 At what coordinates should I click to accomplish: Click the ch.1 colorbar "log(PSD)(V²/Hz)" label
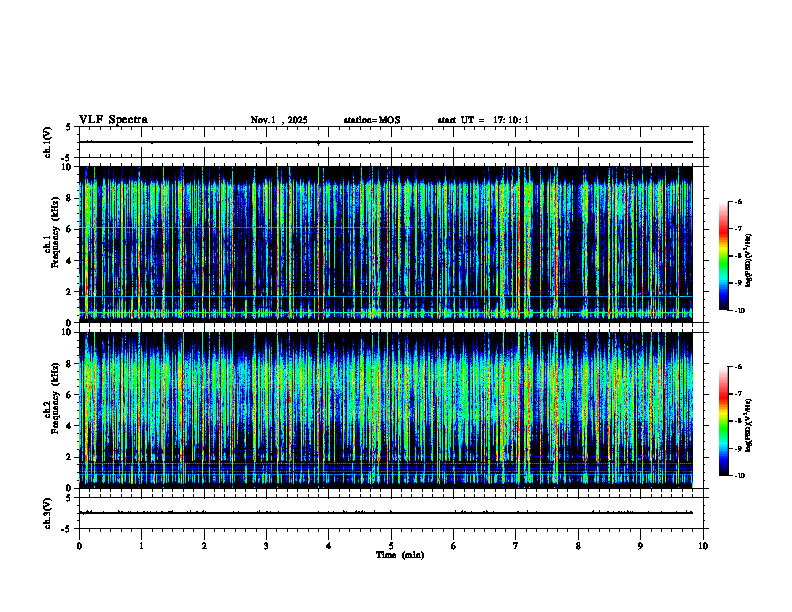pyautogui.click(x=748, y=261)
